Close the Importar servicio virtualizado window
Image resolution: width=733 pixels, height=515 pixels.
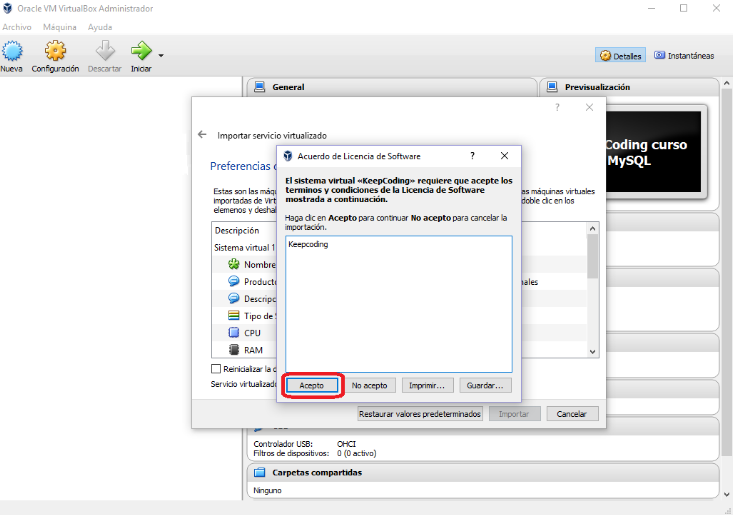tap(589, 107)
